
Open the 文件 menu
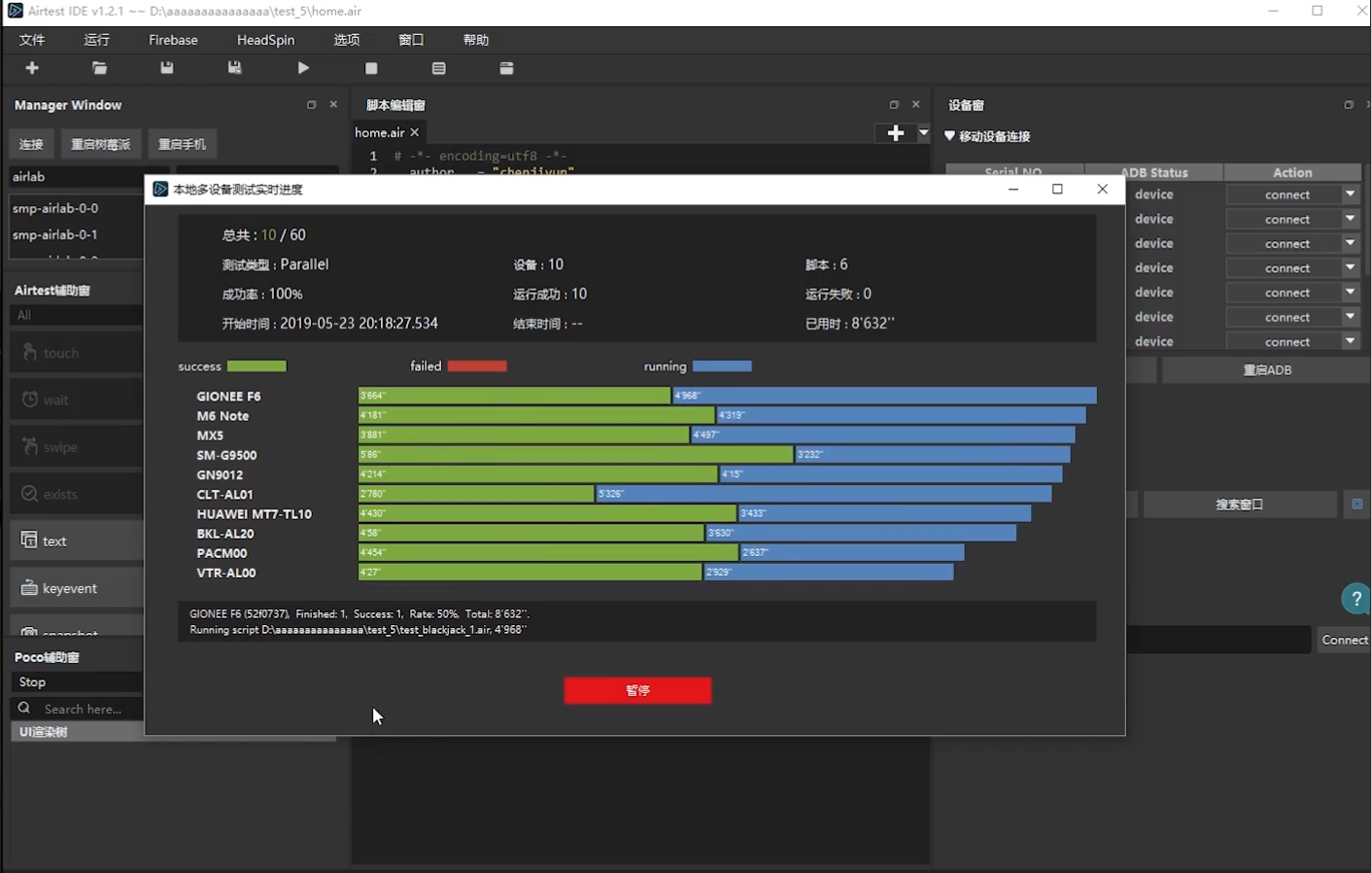(32, 40)
